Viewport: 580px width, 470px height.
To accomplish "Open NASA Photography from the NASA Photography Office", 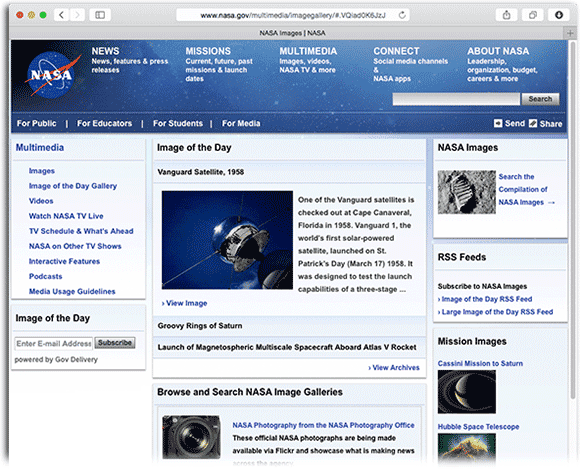I will [x=323, y=425].
